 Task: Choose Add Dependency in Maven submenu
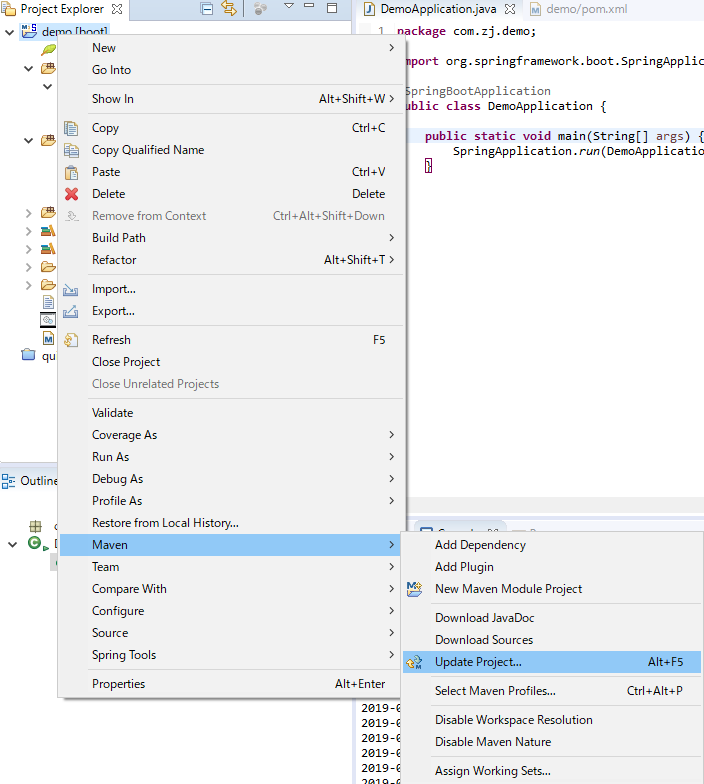(x=552, y=545)
